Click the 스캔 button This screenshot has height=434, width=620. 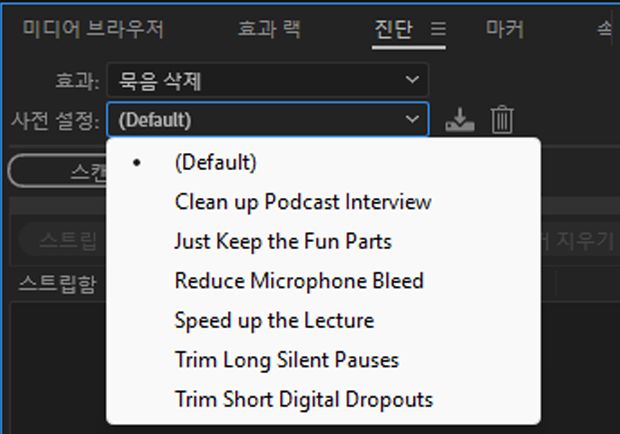click(57, 171)
